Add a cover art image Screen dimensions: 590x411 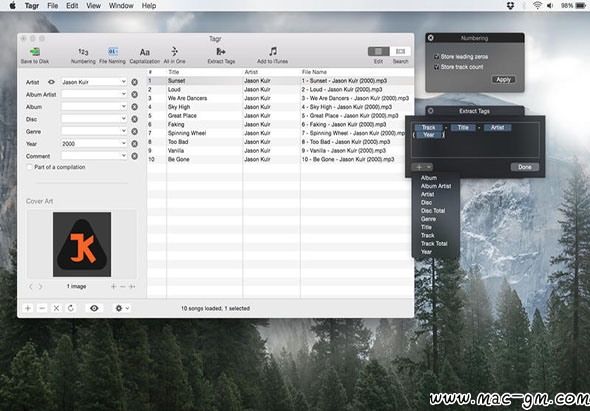(x=113, y=287)
